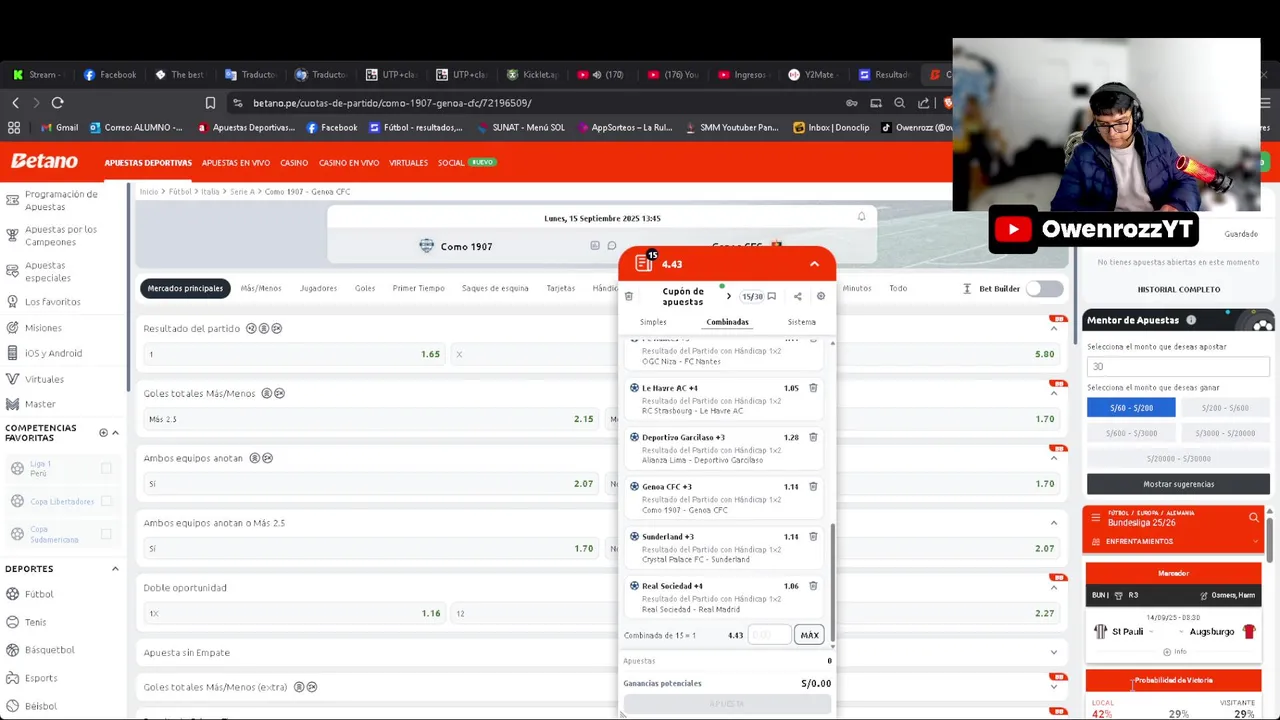Switch to Combinadas tab in bet slip

pos(727,322)
